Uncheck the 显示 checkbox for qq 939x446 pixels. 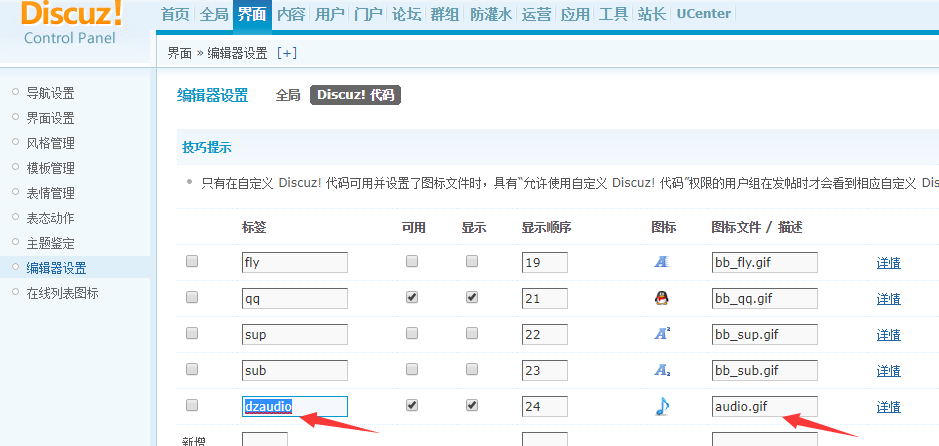click(x=472, y=298)
